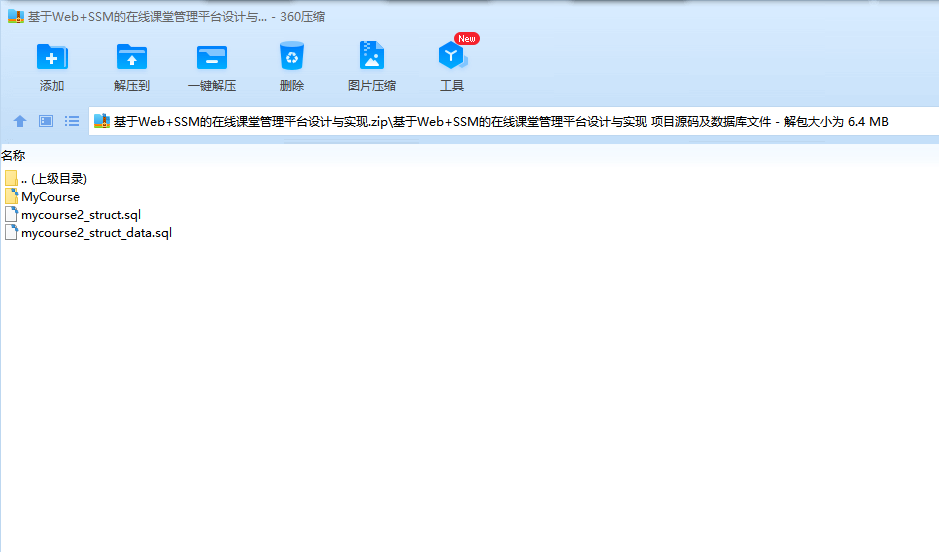Go up one level with the arrow
Viewport: 939px width, 552px height.
20,122
